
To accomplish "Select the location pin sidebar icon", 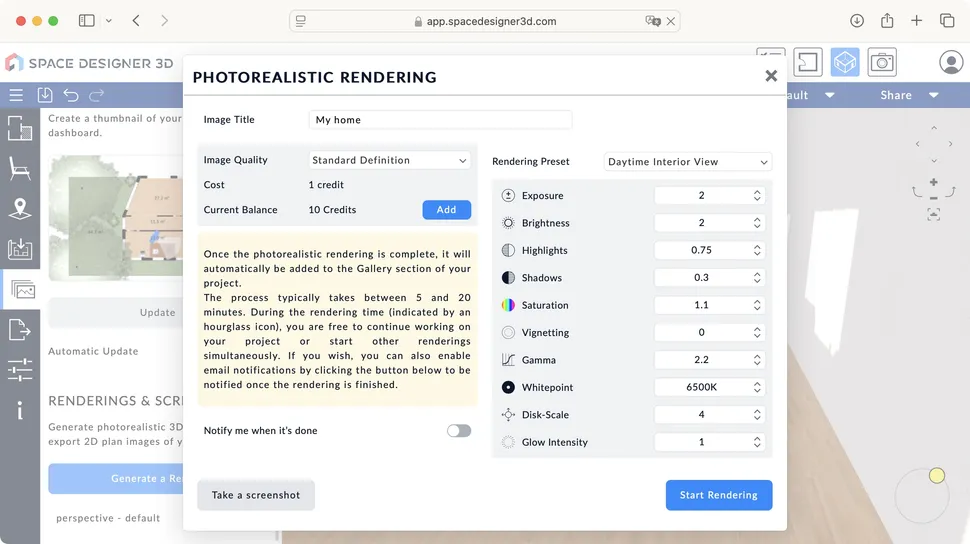I will (19, 209).
